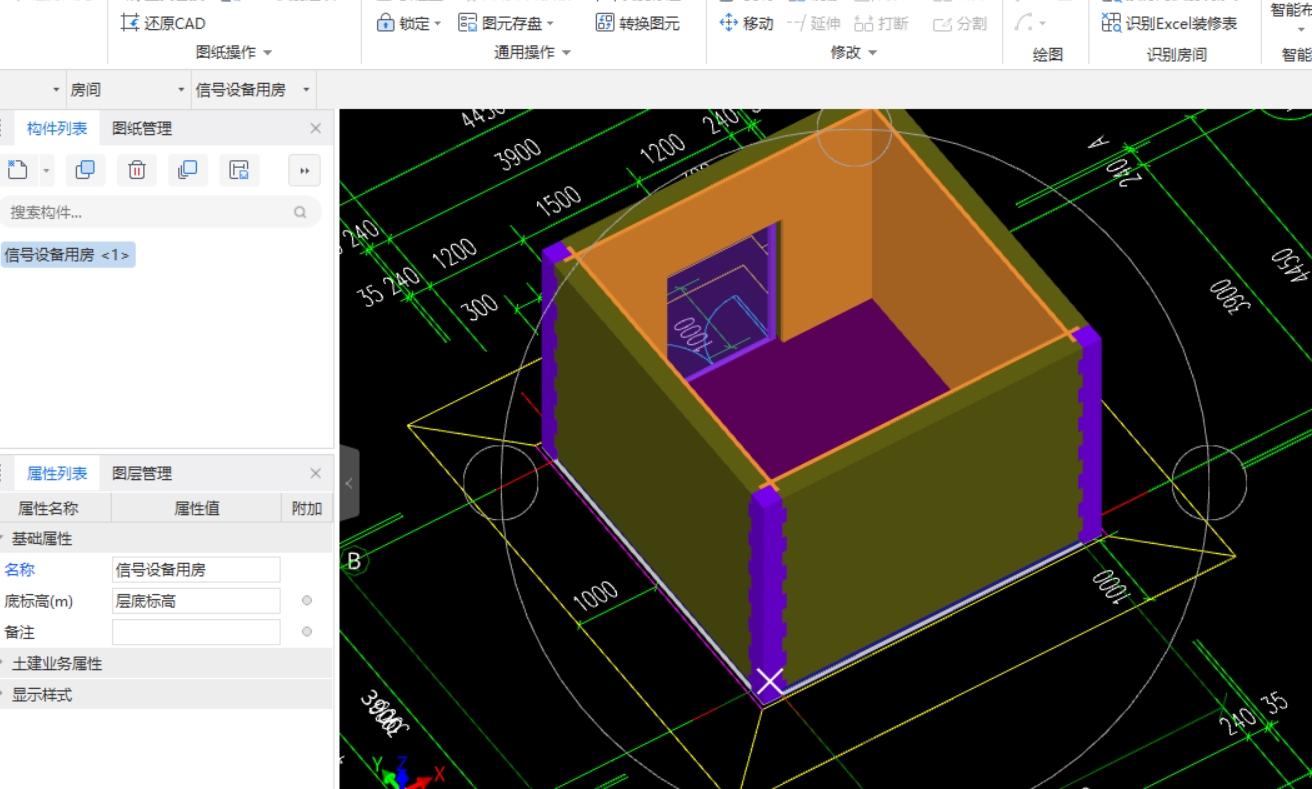
Task: Close the 属性列表 panel
Action: tap(316, 474)
